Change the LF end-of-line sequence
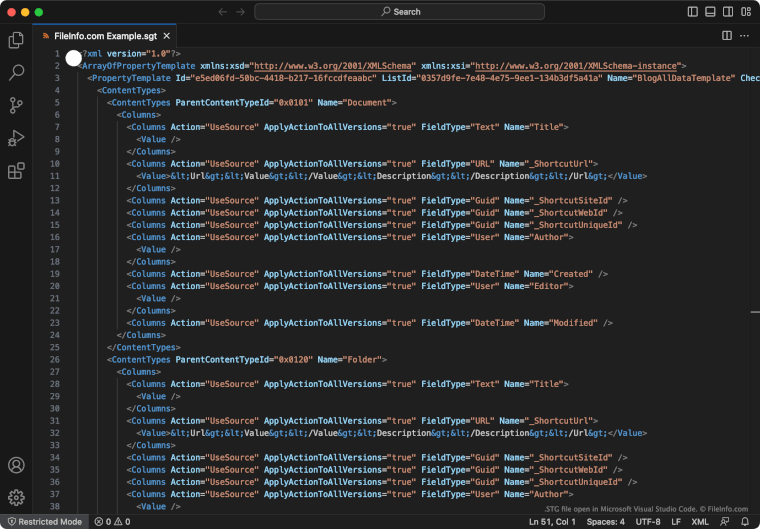The height and width of the screenshot is (529, 760). point(676,522)
